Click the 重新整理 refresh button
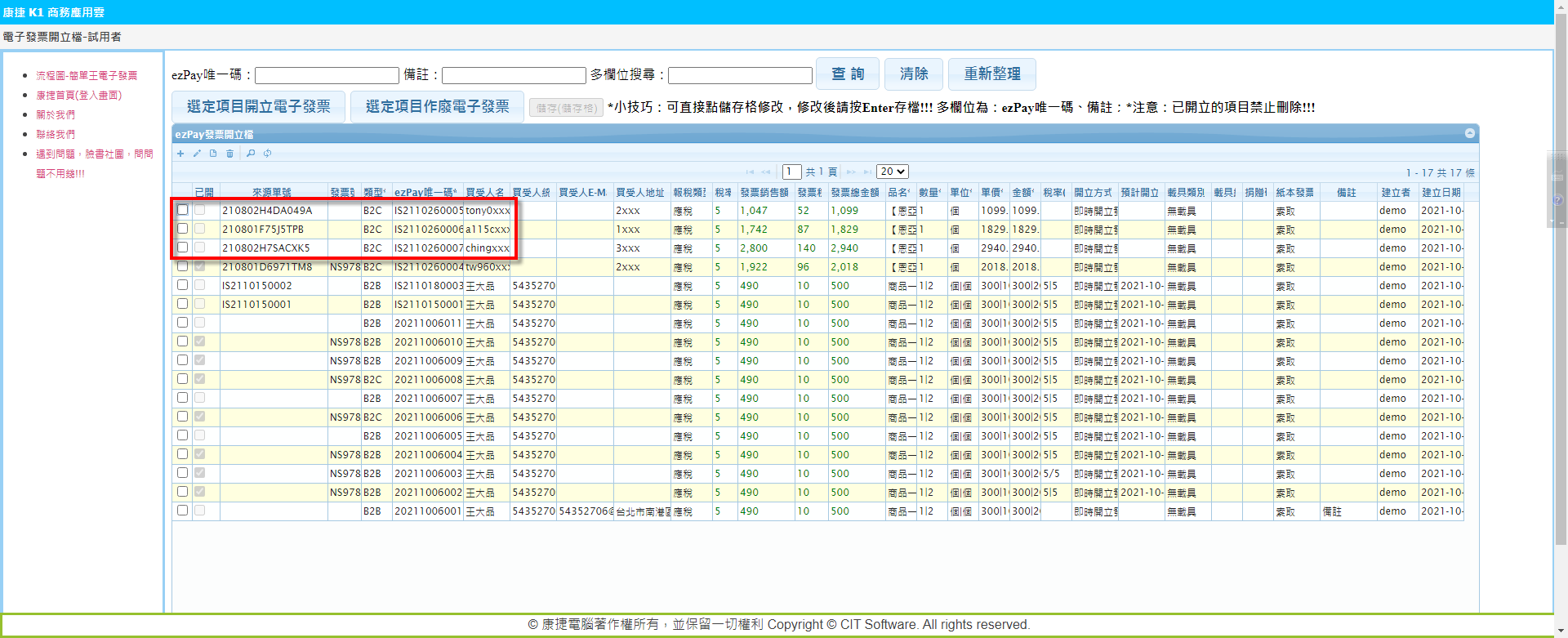 click(991, 74)
